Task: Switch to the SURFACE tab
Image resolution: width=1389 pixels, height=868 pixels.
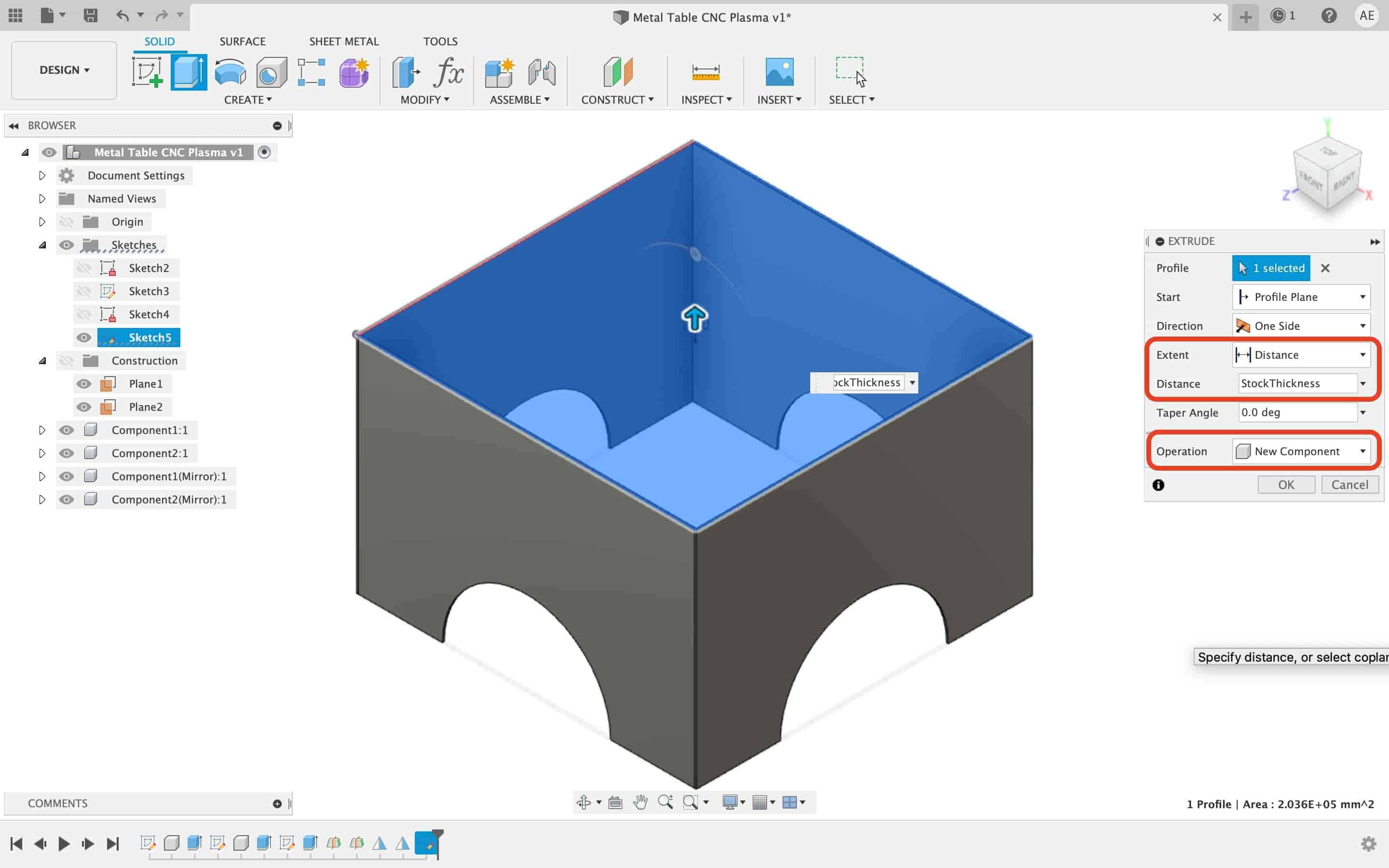Action: click(x=242, y=41)
